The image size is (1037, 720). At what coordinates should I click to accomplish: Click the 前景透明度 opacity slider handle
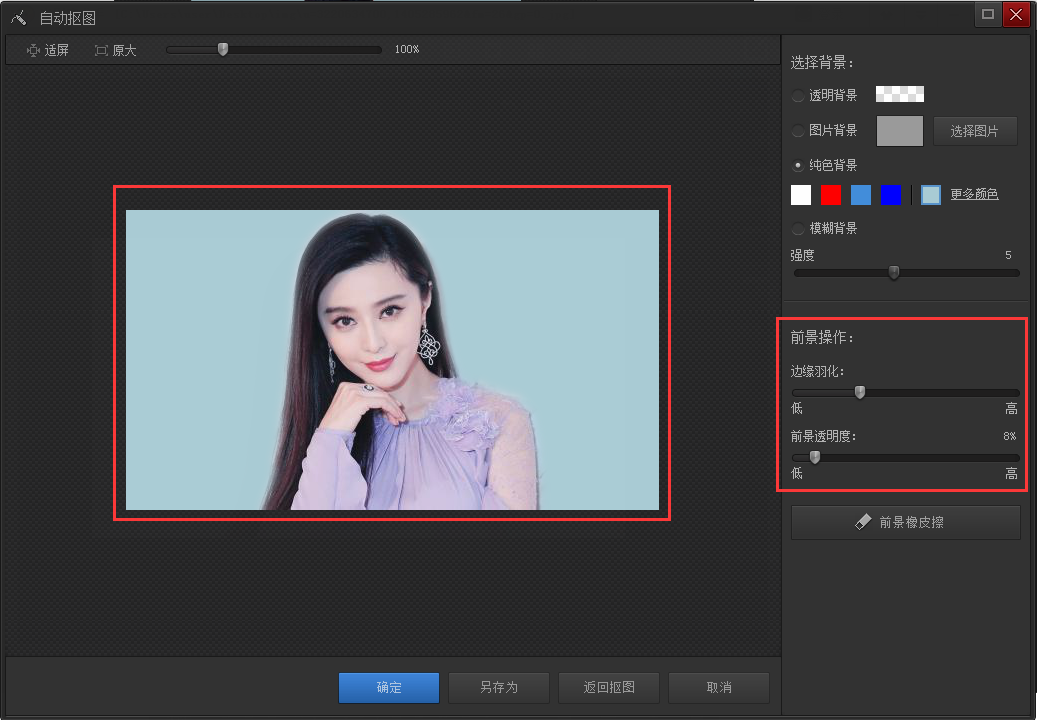click(814, 456)
